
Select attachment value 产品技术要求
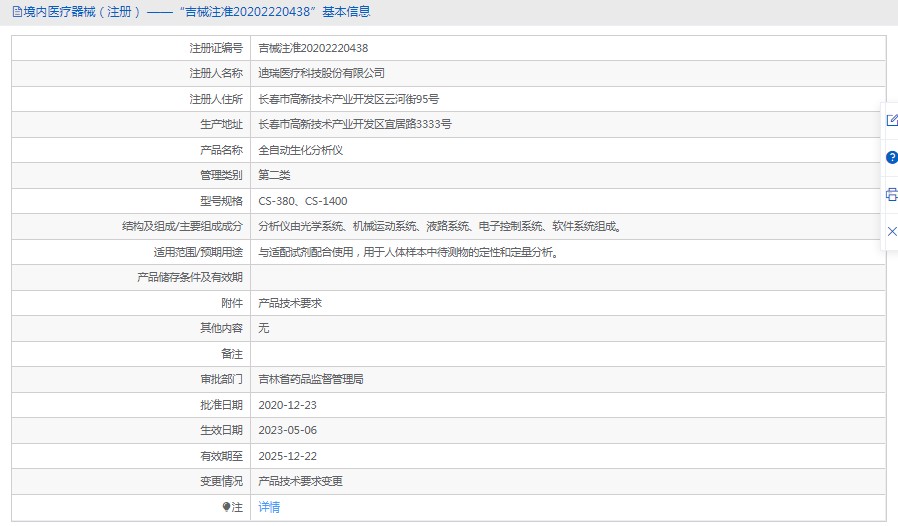tap(290, 303)
